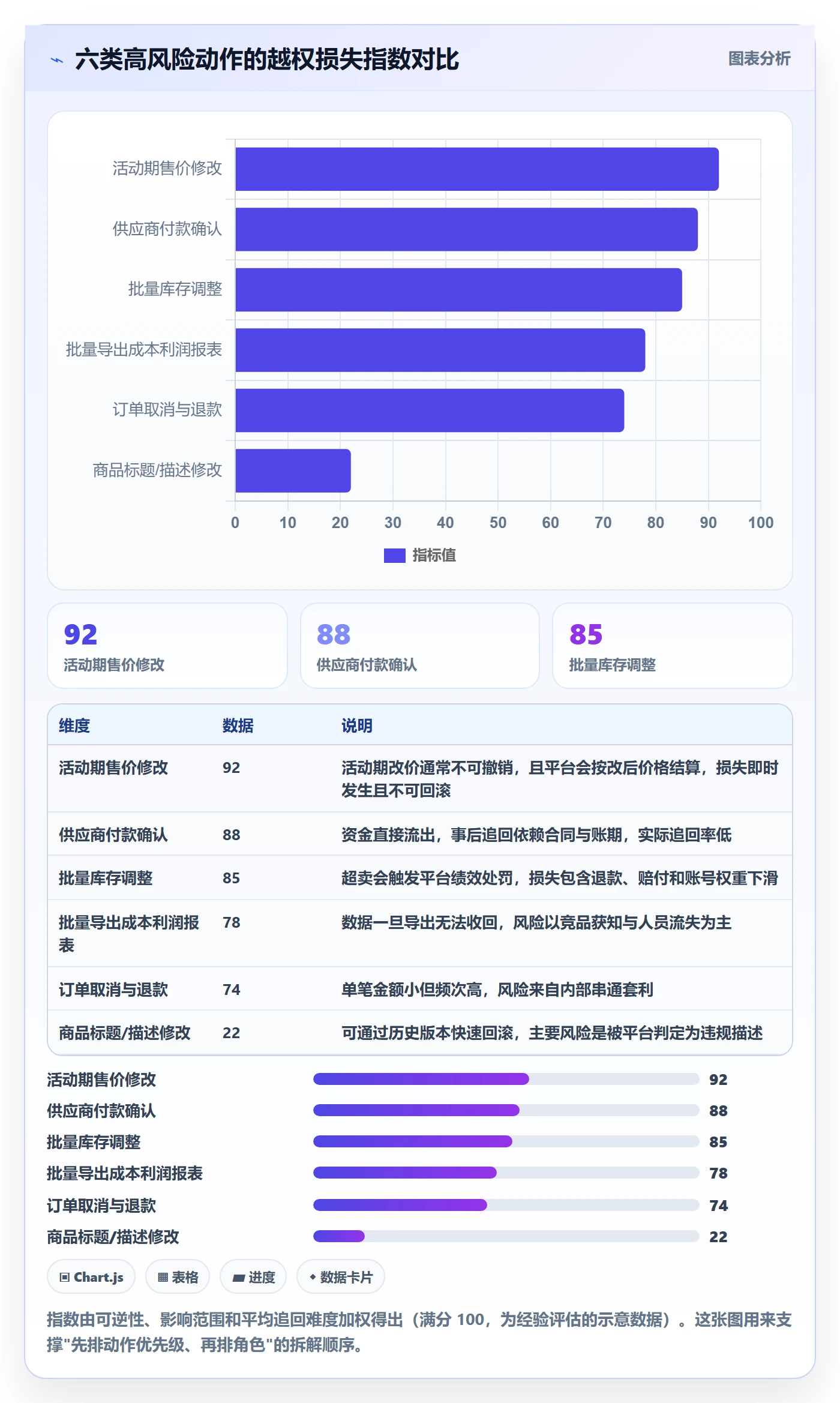Click the 批量库存调整 progress bar
This screenshot has height=1403, width=840.
click(506, 1141)
